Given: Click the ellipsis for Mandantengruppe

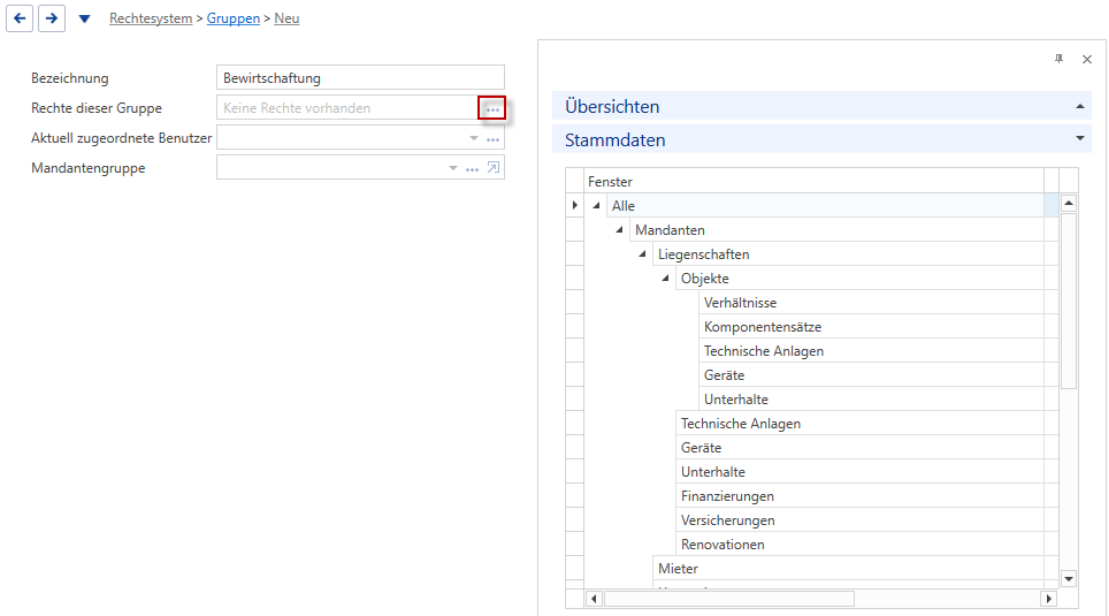Looking at the screenshot, I should (472, 169).
